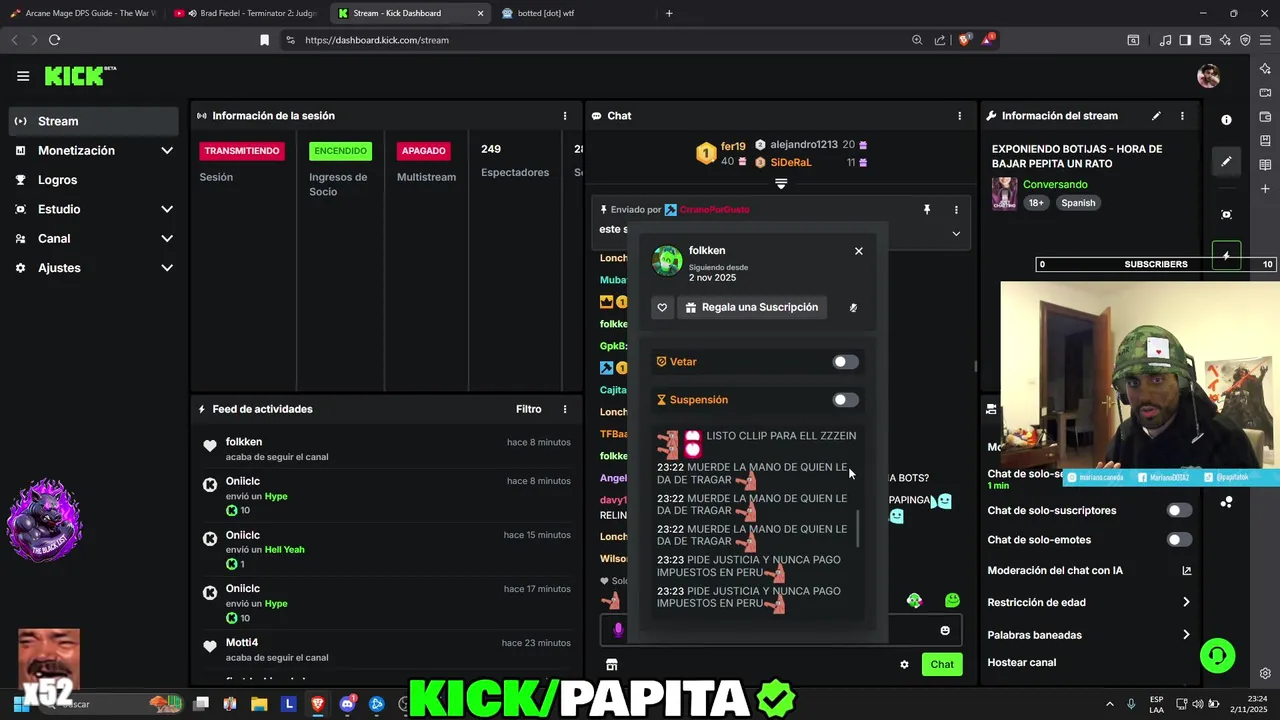1280x720 pixels.
Task: Show hidden system tray icons
Action: [1109, 704]
